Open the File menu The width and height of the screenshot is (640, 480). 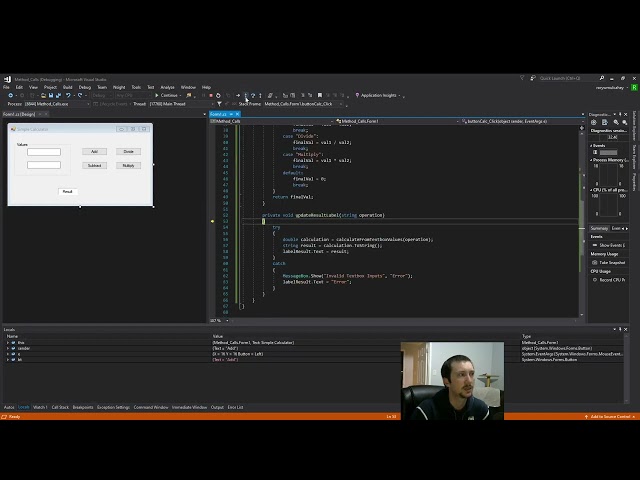(6, 87)
